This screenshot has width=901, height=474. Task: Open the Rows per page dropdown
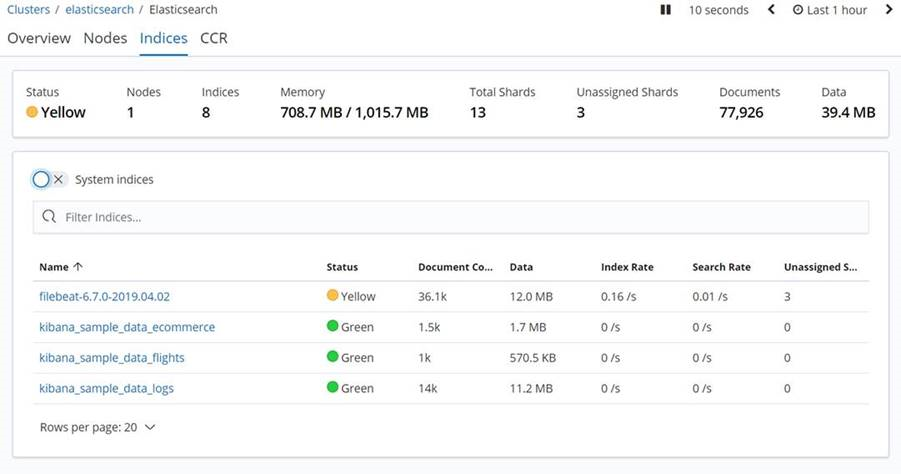click(x=98, y=427)
